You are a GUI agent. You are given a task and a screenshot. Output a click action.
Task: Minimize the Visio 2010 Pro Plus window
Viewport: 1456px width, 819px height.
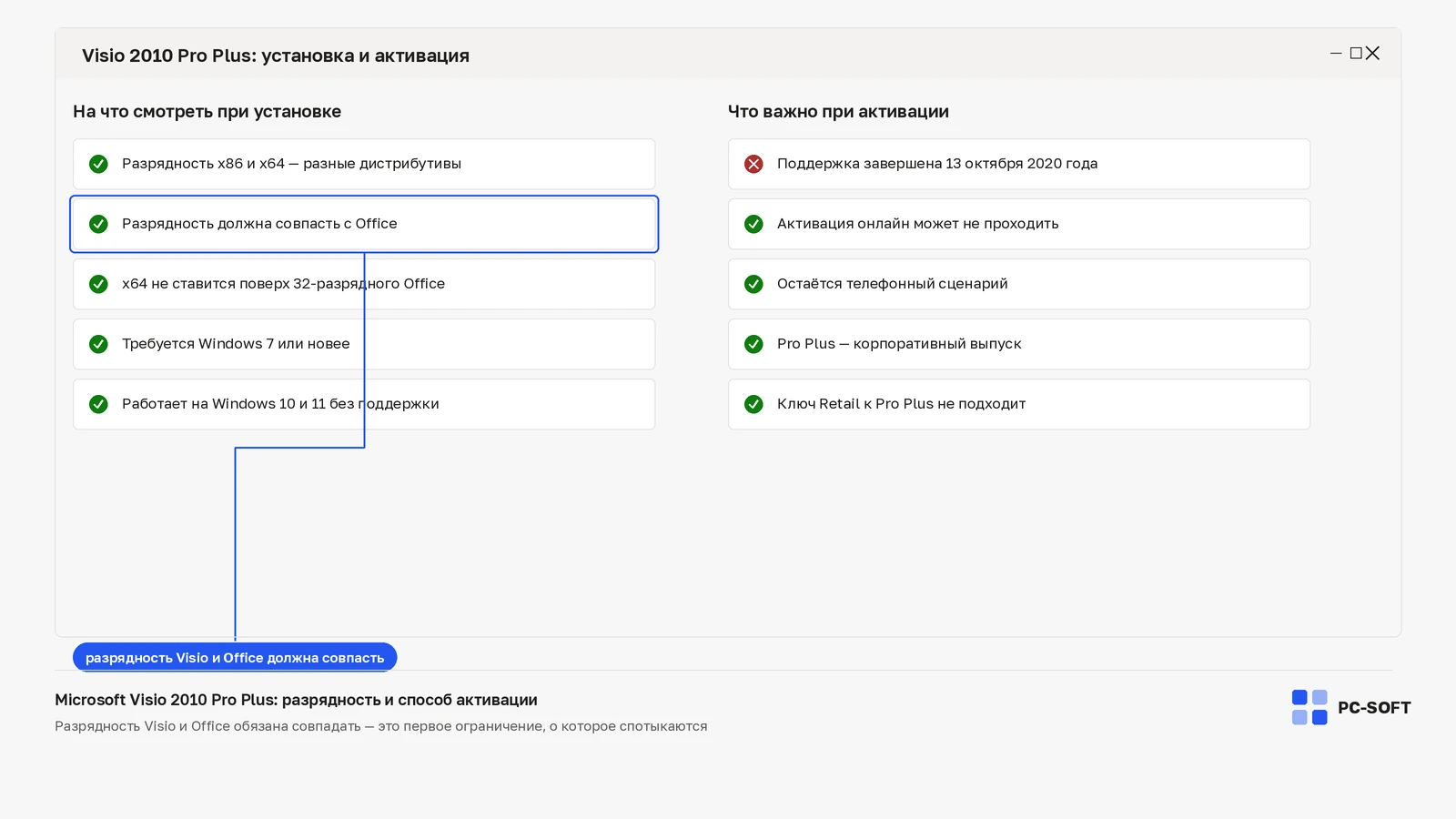pos(1336,54)
